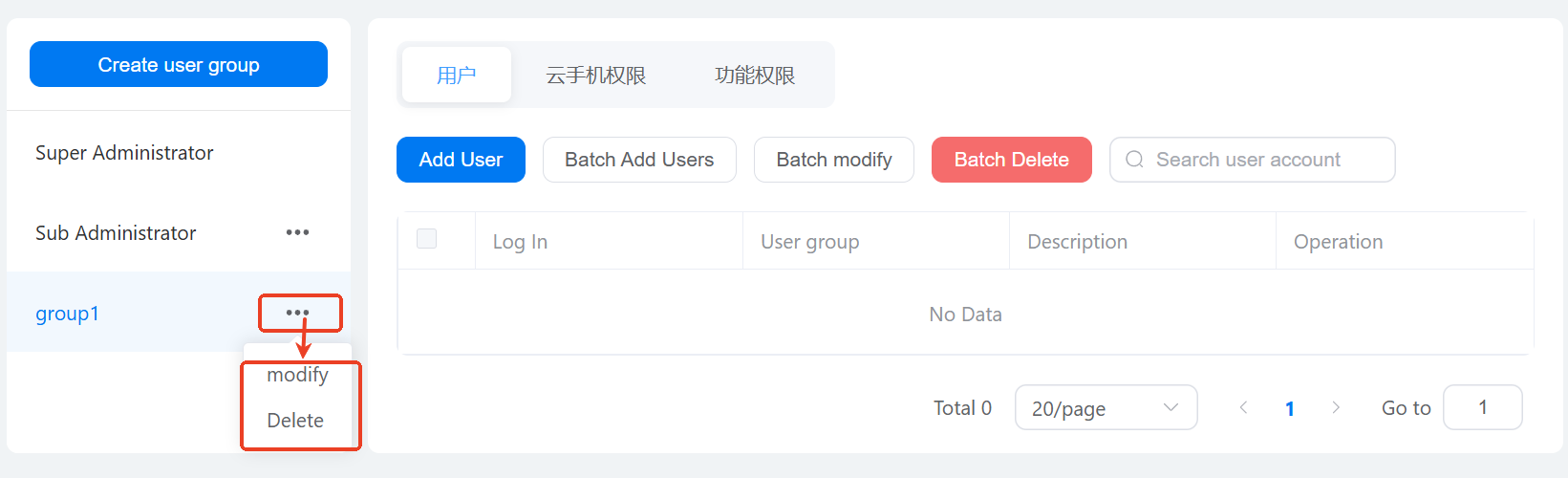Click the search magnifier icon
The image size is (1568, 478).
[x=1134, y=160]
